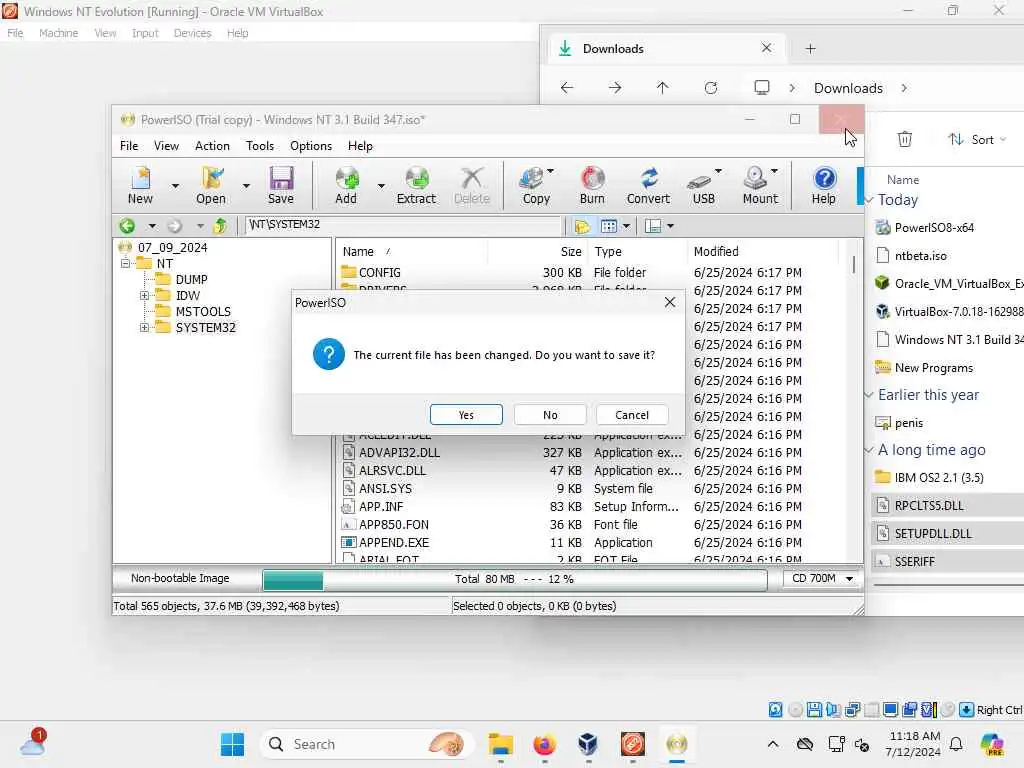Collapse the NT folder tree node

(125, 264)
